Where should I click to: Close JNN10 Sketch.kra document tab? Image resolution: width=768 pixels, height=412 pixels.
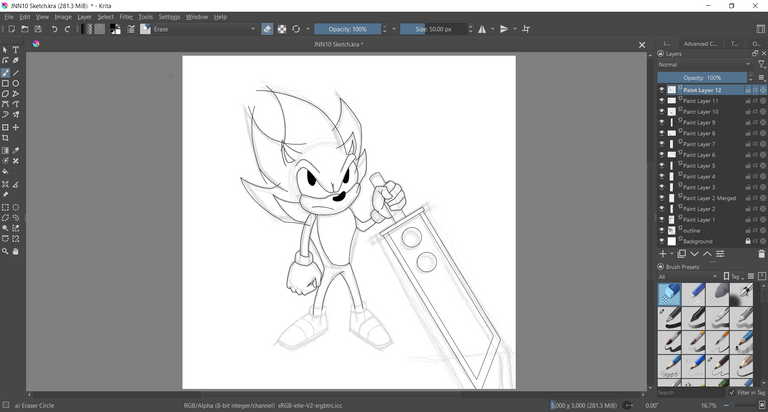642,45
